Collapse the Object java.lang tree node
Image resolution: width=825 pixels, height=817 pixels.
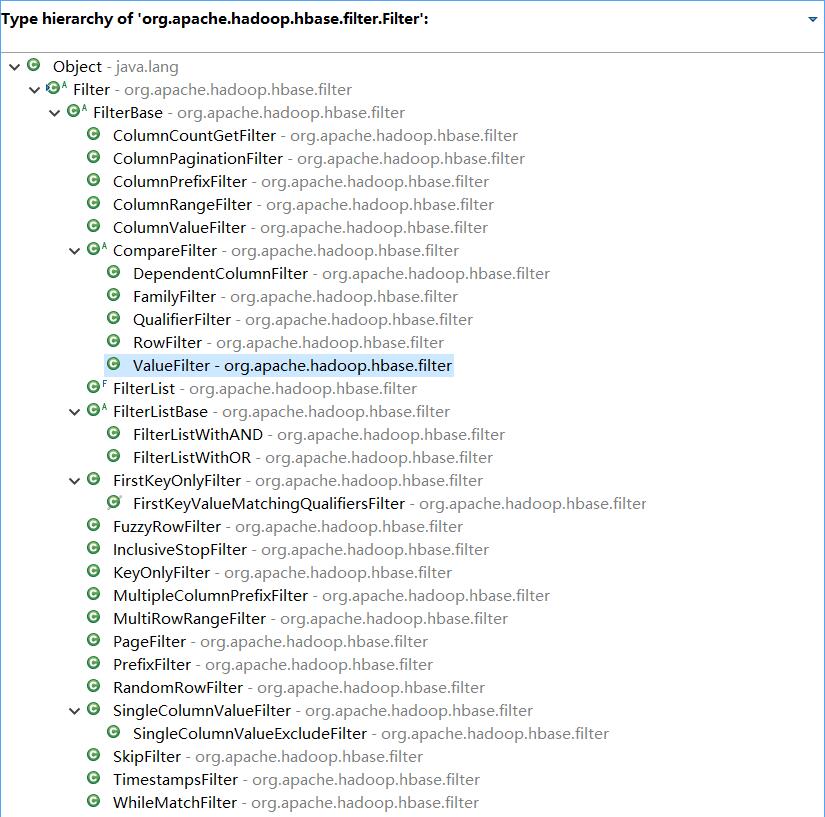(x=15, y=67)
